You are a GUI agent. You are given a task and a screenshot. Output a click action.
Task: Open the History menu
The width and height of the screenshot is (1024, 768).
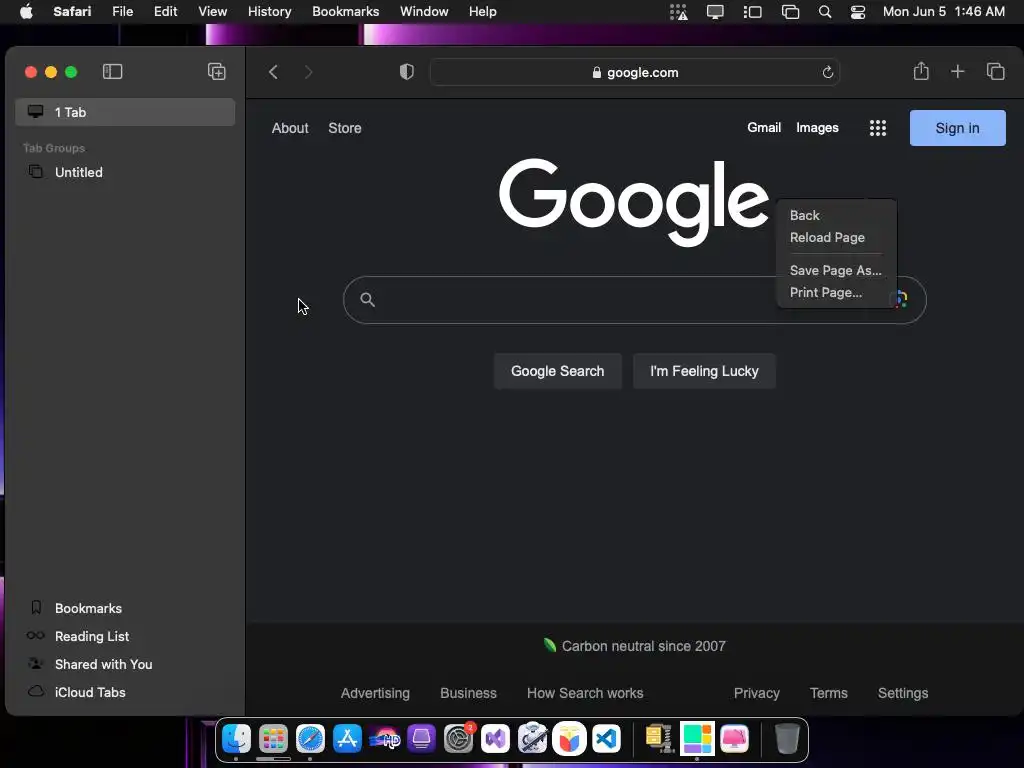tap(269, 11)
